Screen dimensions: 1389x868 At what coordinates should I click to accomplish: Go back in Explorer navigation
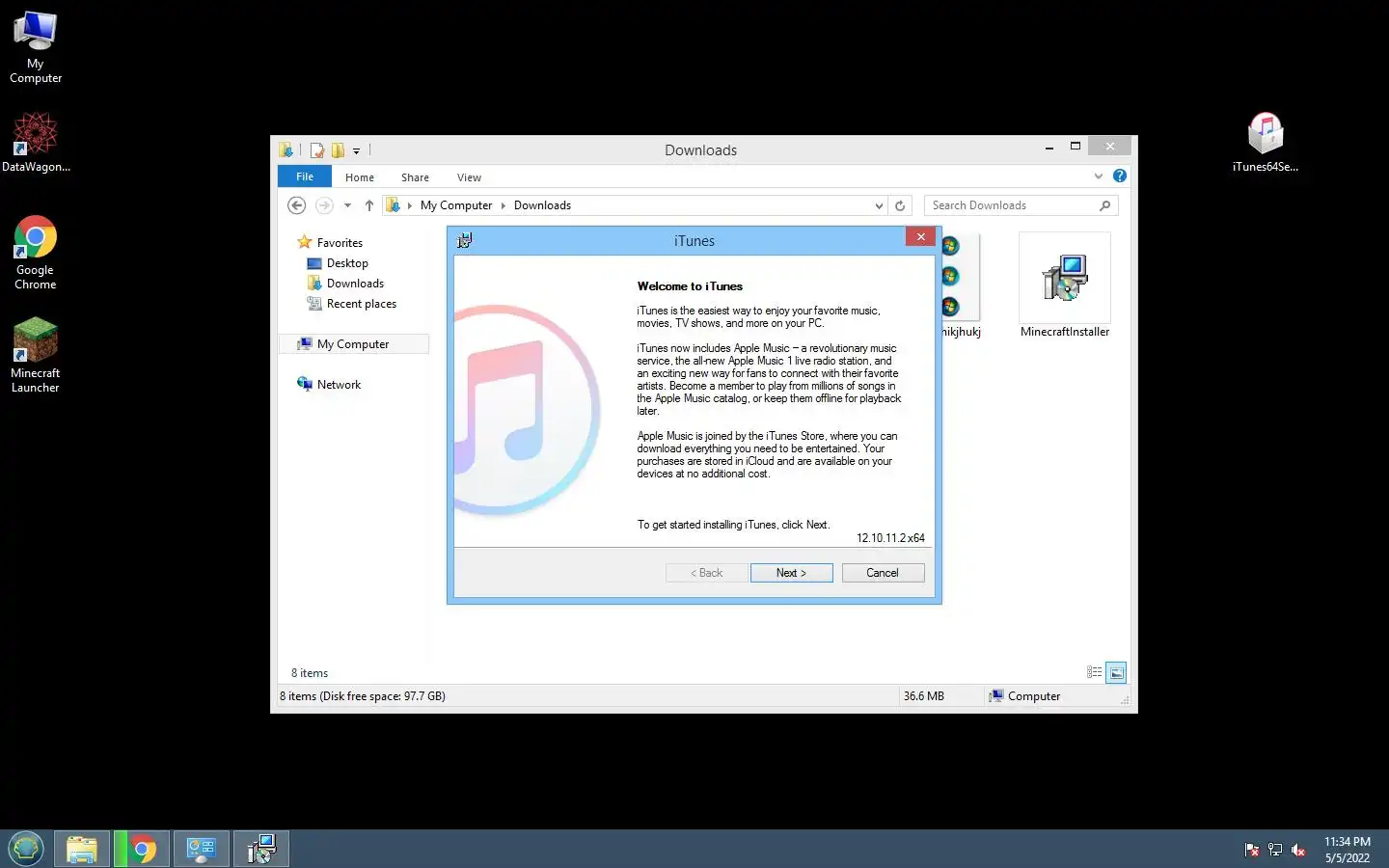[297, 205]
